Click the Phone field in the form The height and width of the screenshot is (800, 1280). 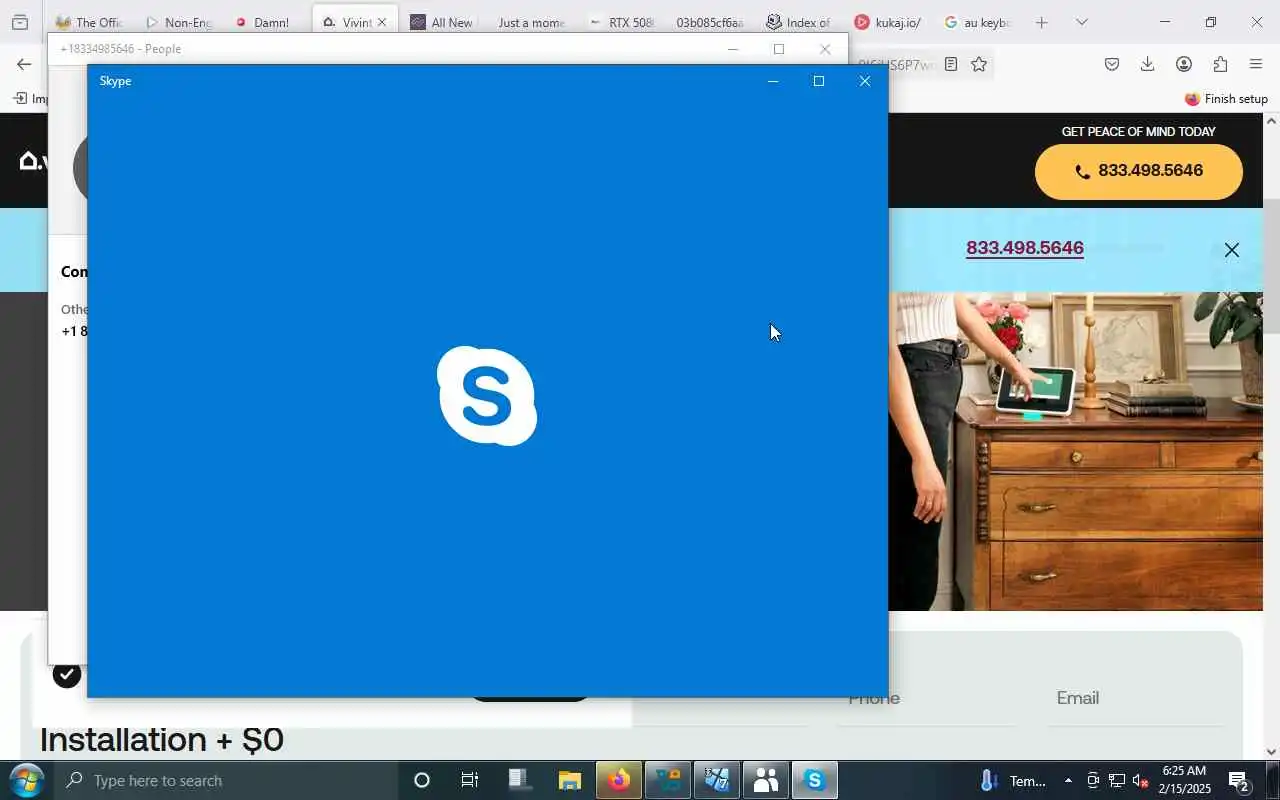926,698
